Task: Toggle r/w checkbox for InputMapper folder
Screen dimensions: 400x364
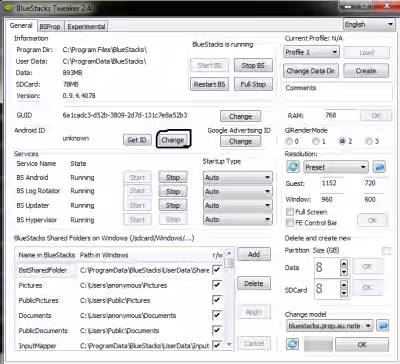Action: pyautogui.click(x=217, y=345)
